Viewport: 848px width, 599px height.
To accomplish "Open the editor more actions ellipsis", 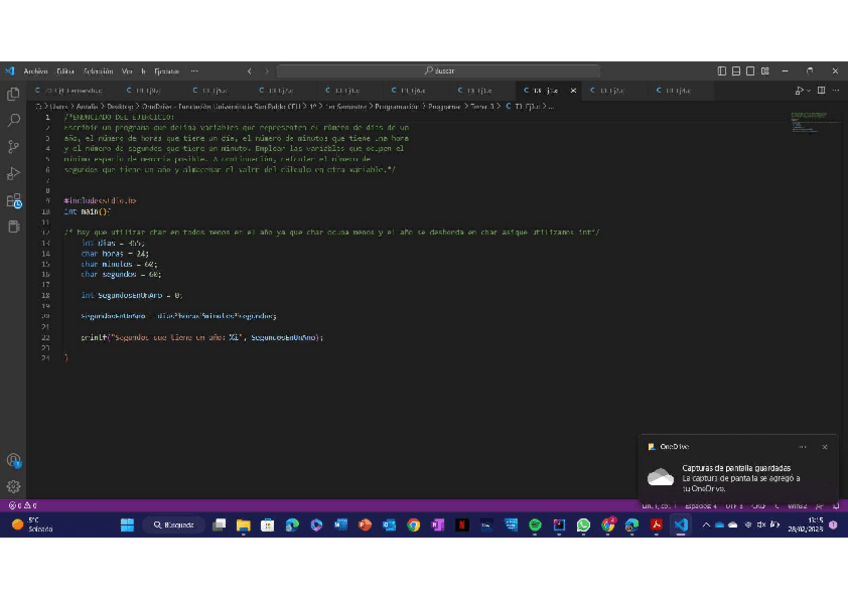I will [x=835, y=91].
